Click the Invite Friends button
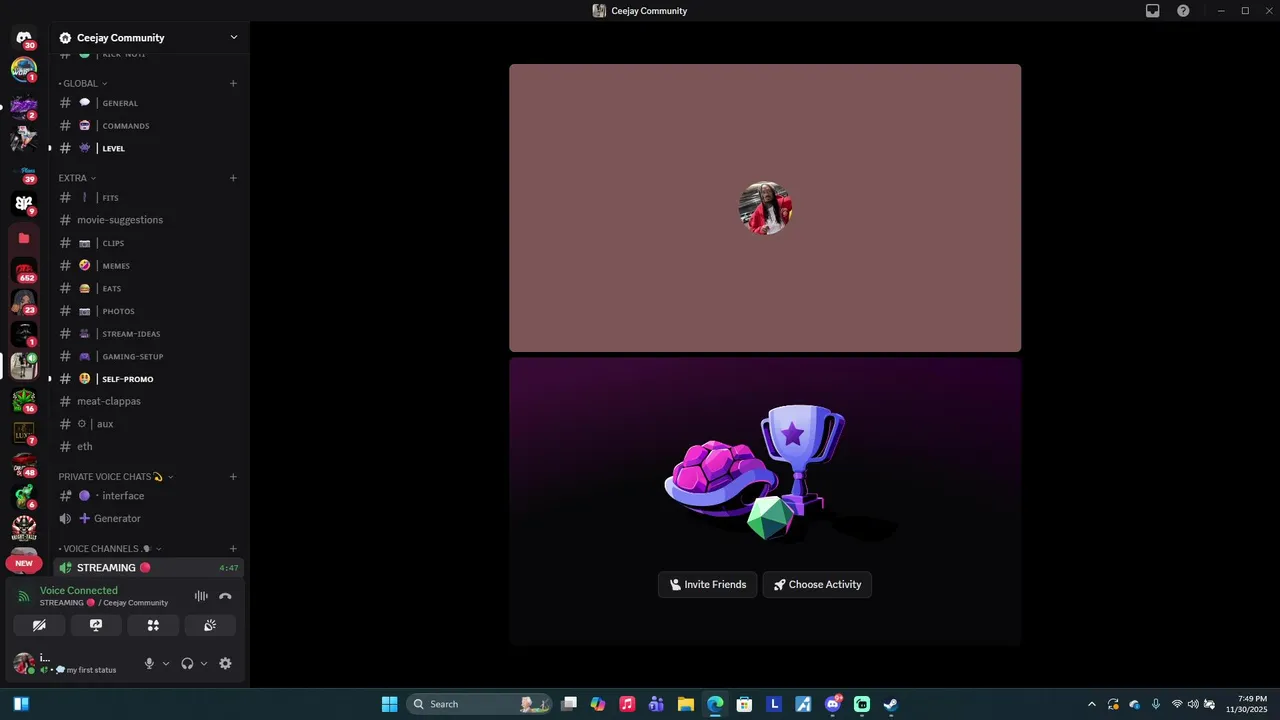The height and width of the screenshot is (720, 1280). point(708,585)
